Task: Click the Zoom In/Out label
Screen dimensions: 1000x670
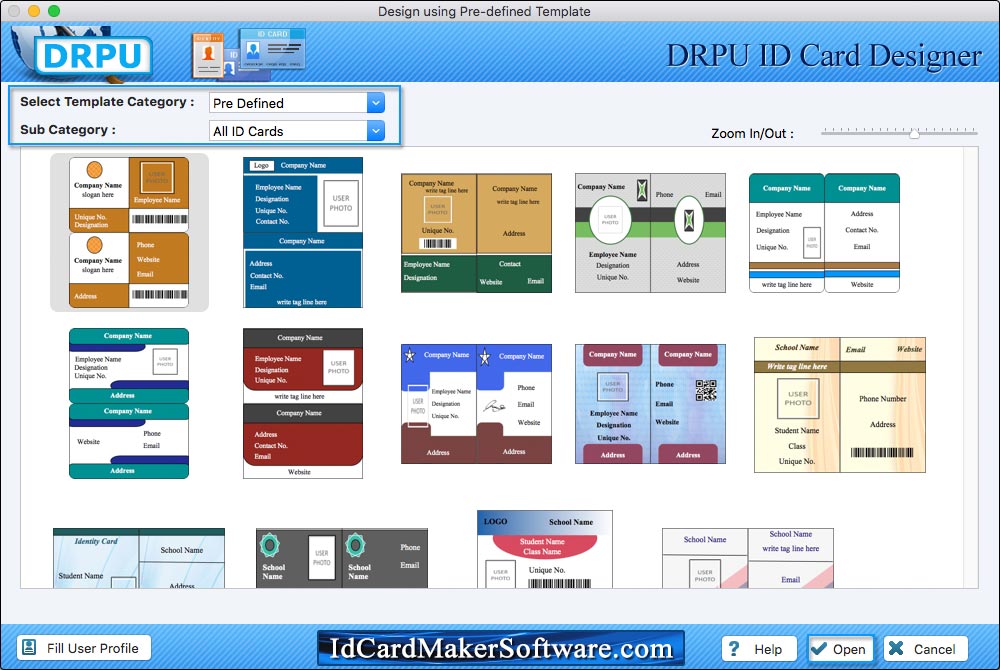Action: 753,133
